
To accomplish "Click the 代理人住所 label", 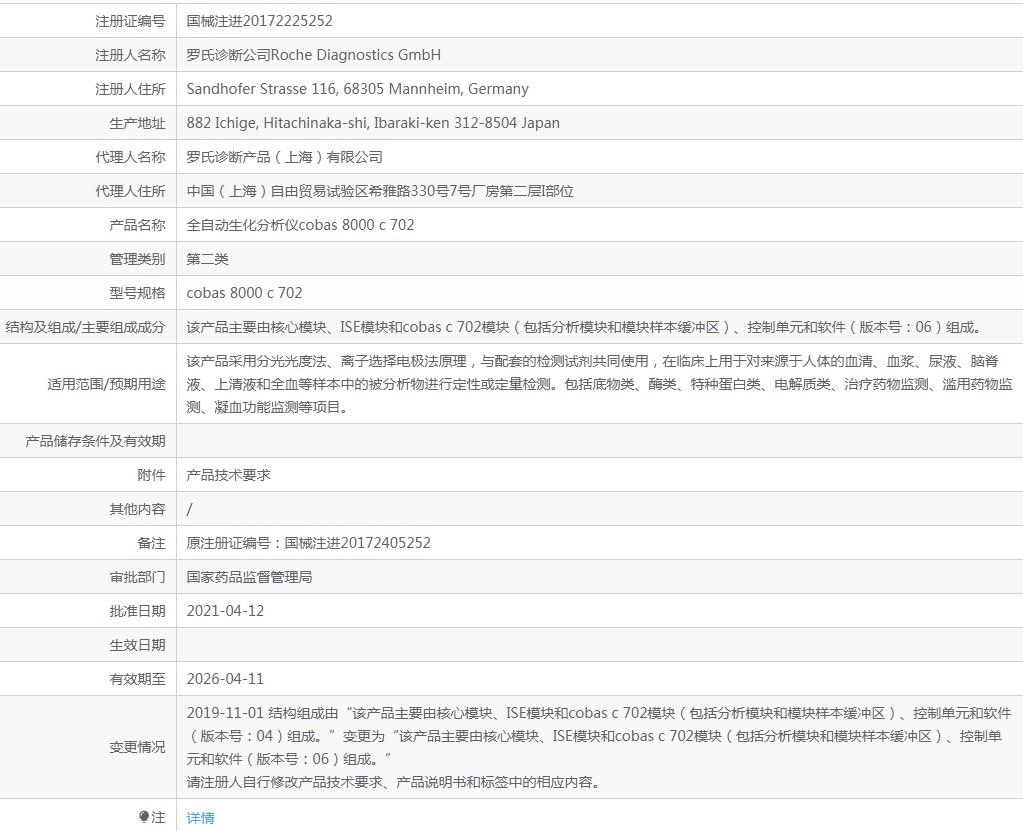I will 130,190.
